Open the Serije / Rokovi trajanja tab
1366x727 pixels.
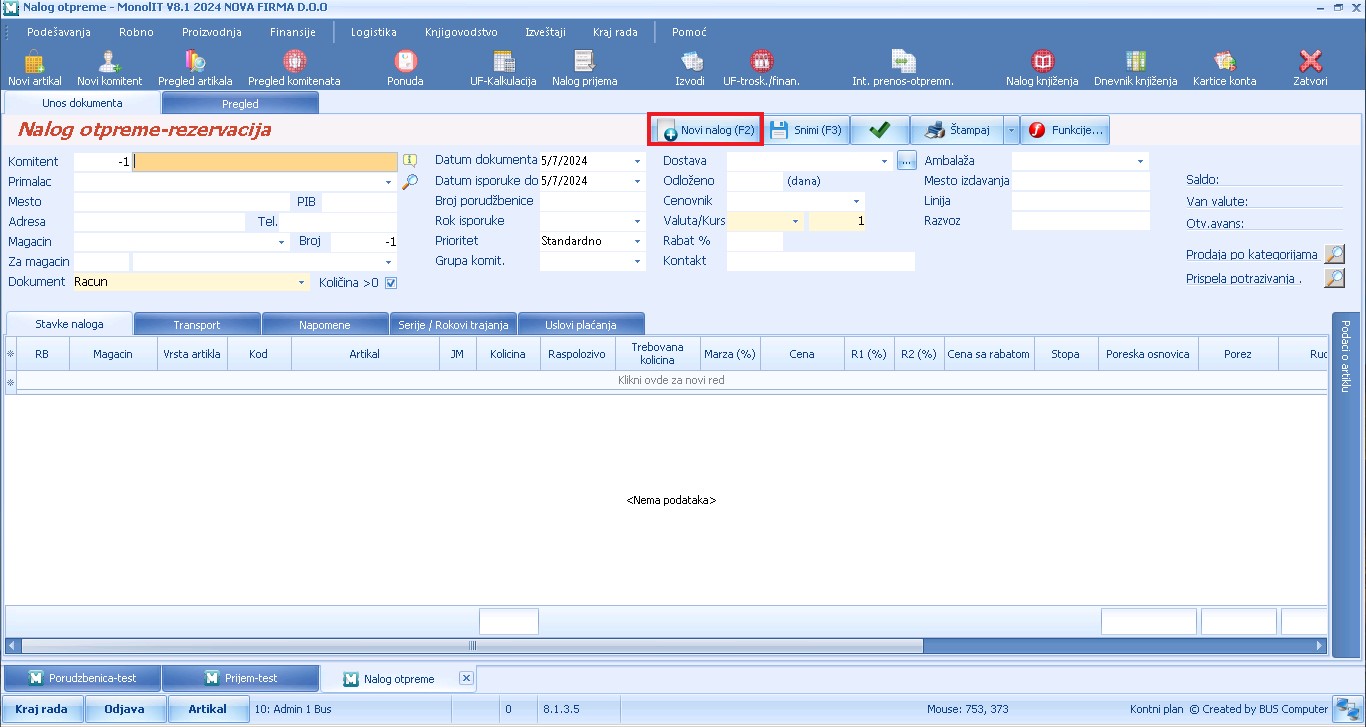[x=453, y=324]
